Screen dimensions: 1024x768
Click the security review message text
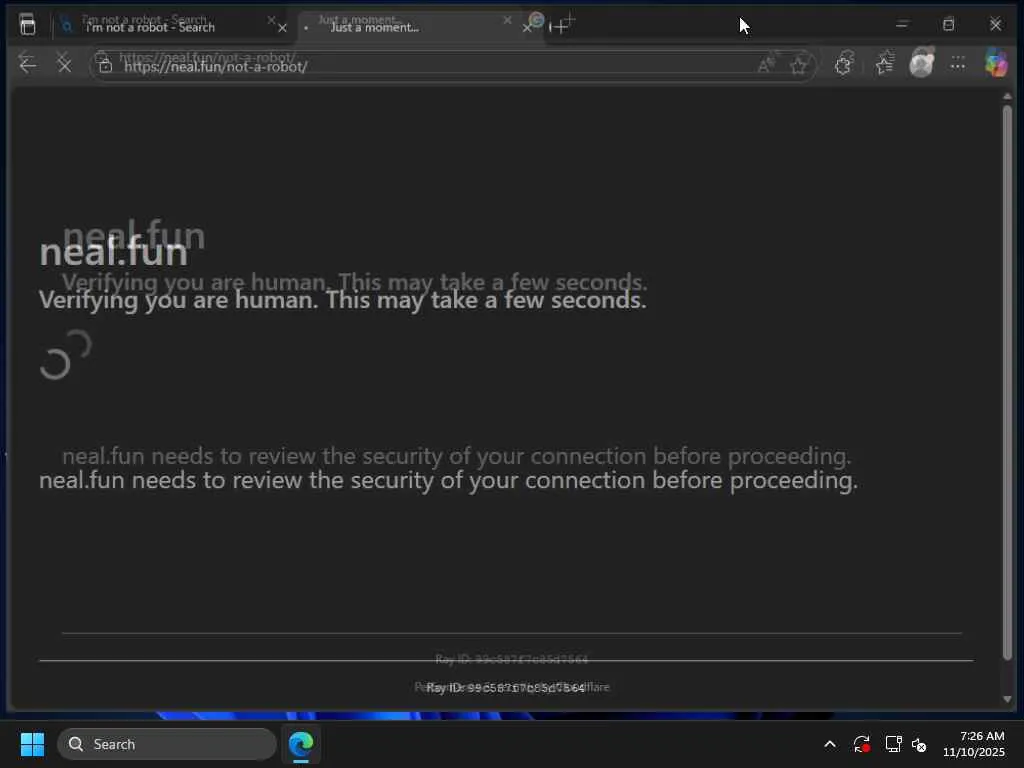tap(448, 481)
